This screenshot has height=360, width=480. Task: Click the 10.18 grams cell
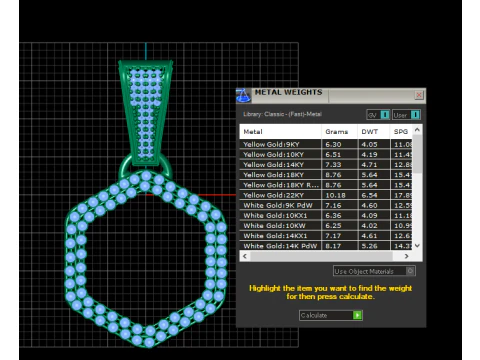(339, 195)
